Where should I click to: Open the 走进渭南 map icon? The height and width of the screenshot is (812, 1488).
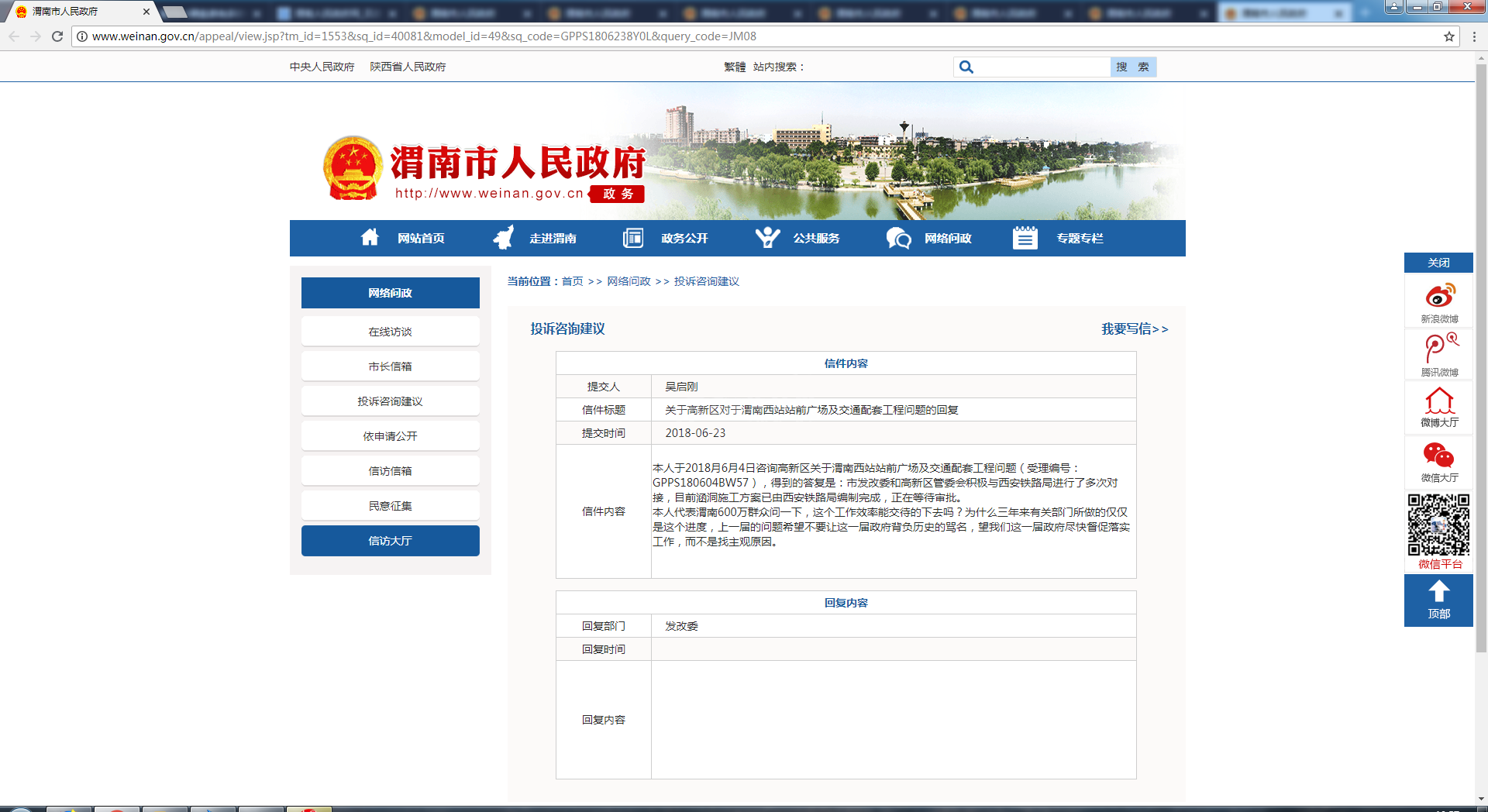[504, 238]
